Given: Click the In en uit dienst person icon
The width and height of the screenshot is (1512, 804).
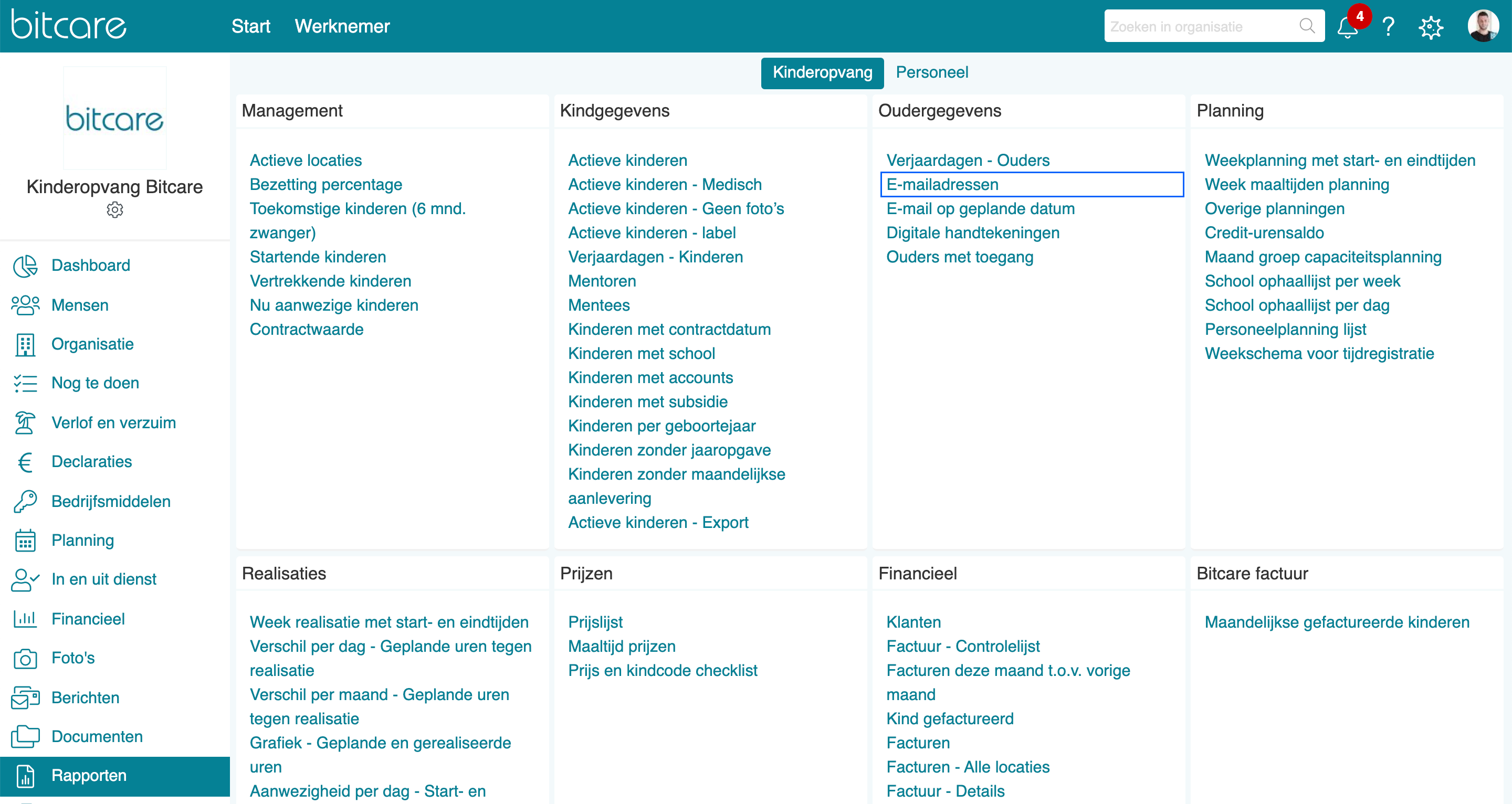Looking at the screenshot, I should pyautogui.click(x=25, y=579).
